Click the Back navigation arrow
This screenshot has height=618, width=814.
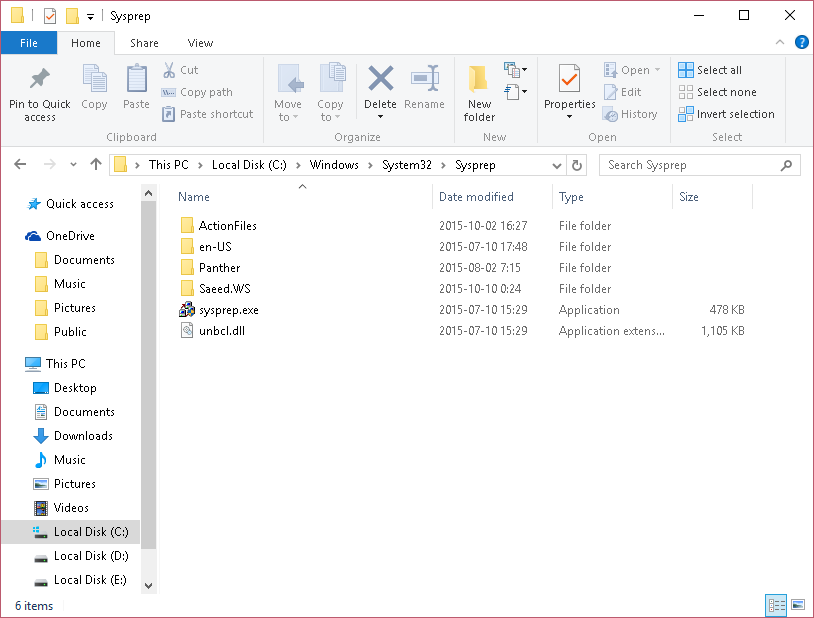click(x=20, y=165)
